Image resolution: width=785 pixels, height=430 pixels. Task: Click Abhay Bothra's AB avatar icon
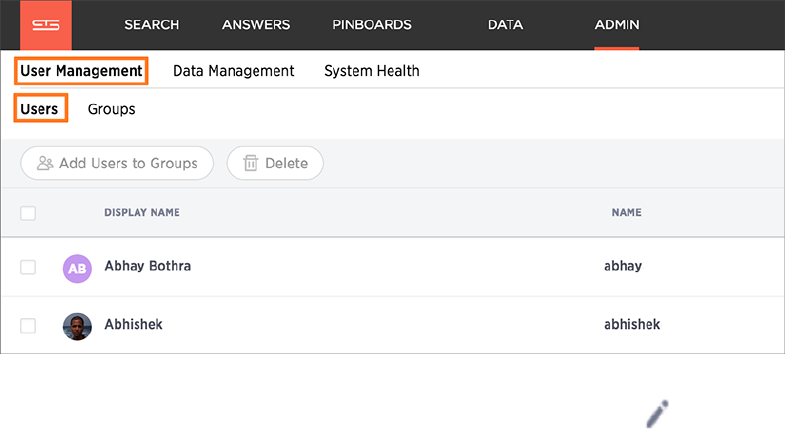tap(77, 267)
